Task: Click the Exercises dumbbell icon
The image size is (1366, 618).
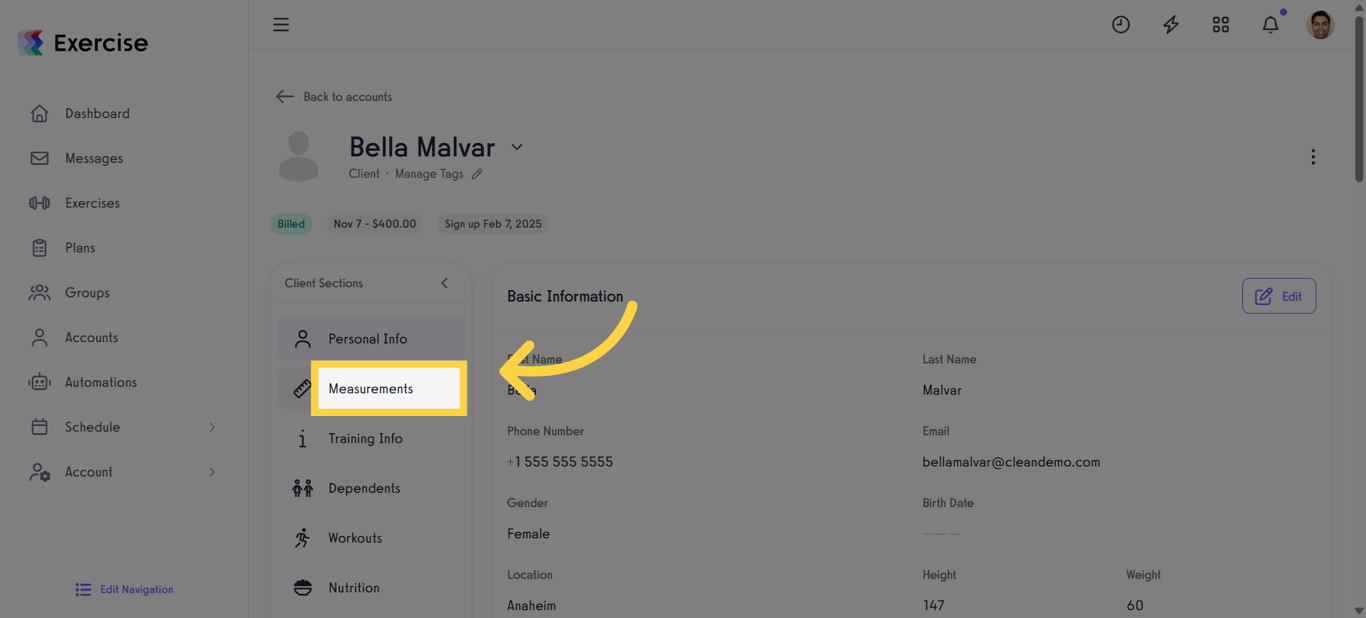Action: [x=39, y=203]
